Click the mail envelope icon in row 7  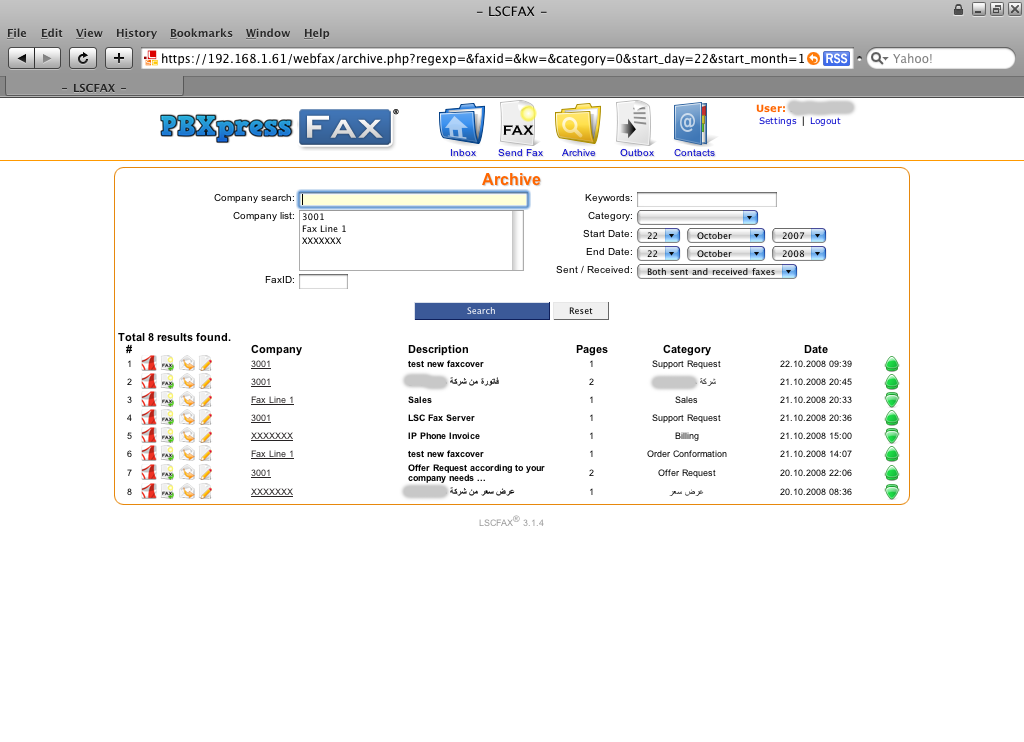tap(187, 472)
